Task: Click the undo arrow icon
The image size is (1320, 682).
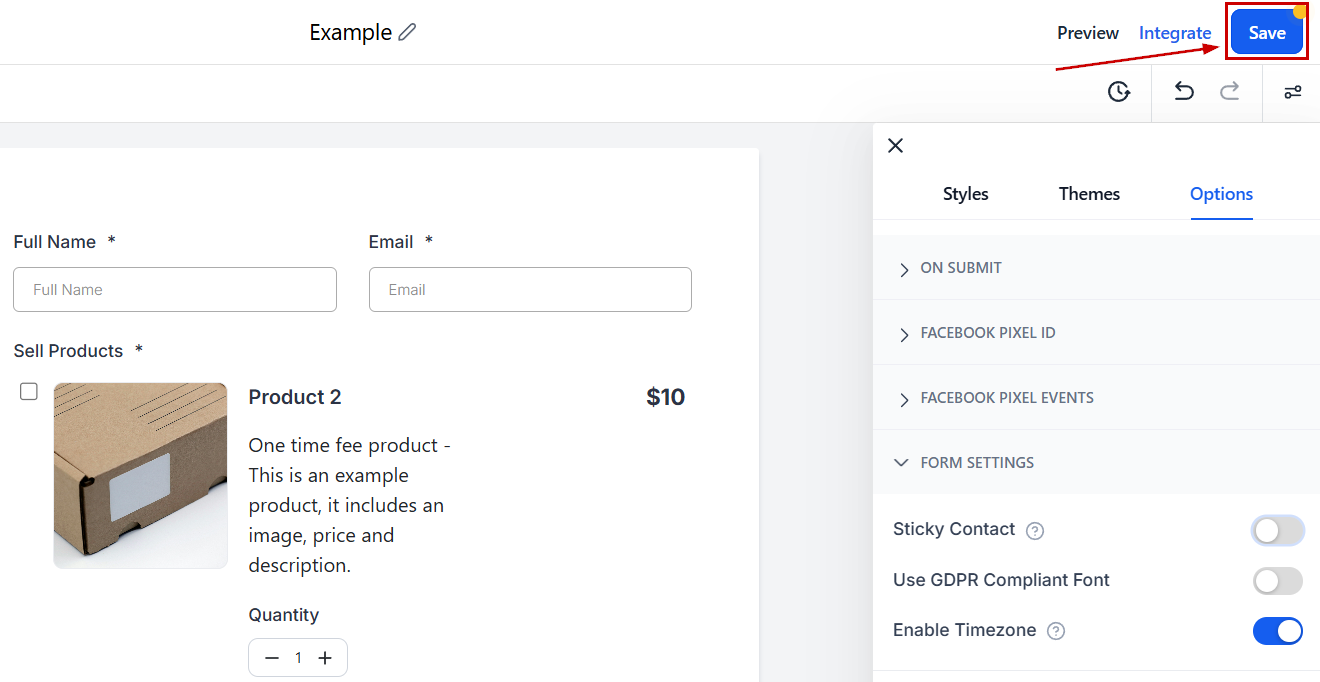Action: (1184, 92)
